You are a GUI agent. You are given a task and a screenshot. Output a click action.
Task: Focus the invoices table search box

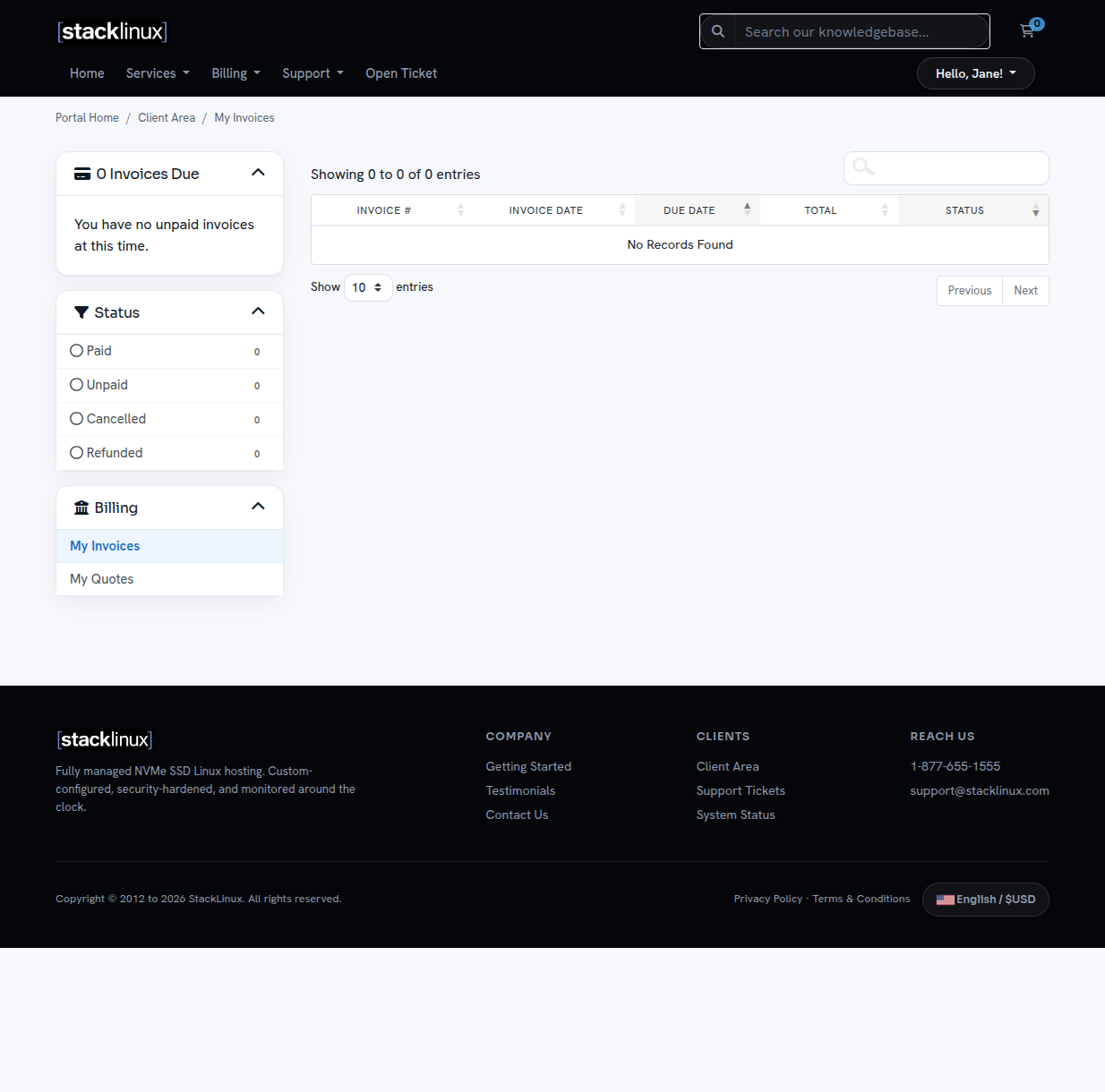[x=947, y=168]
